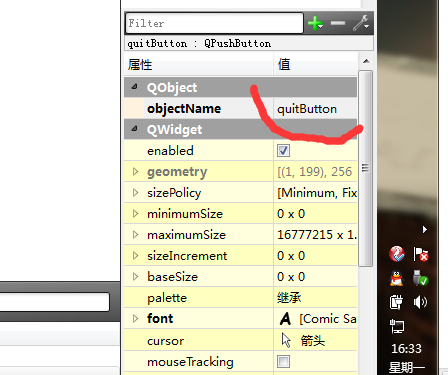Open the volume speaker icon
The image size is (448, 375).
click(x=420, y=302)
